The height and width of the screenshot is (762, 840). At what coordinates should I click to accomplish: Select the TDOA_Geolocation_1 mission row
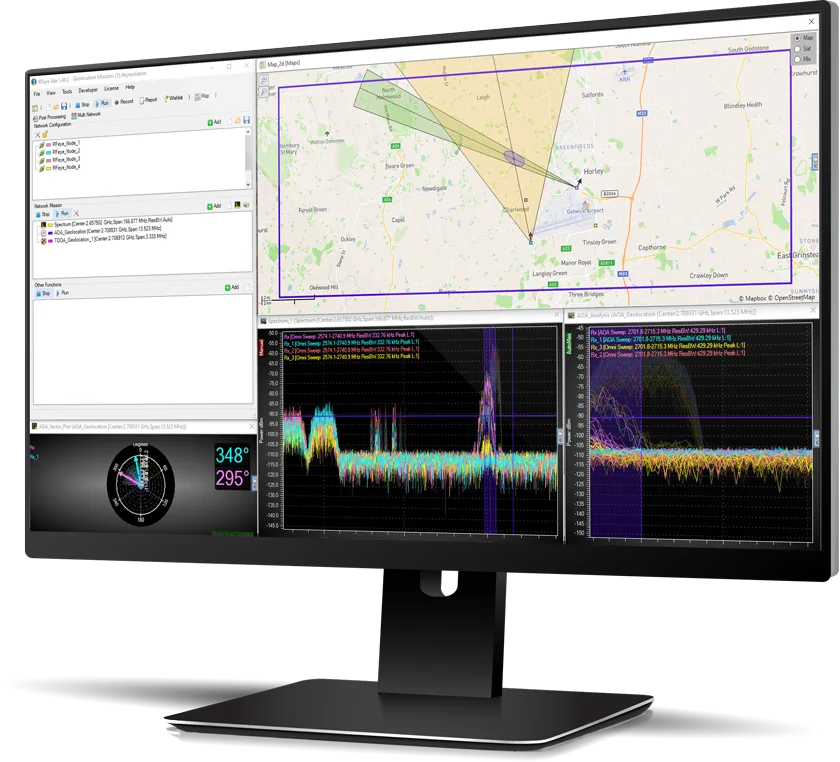[x=103, y=240]
